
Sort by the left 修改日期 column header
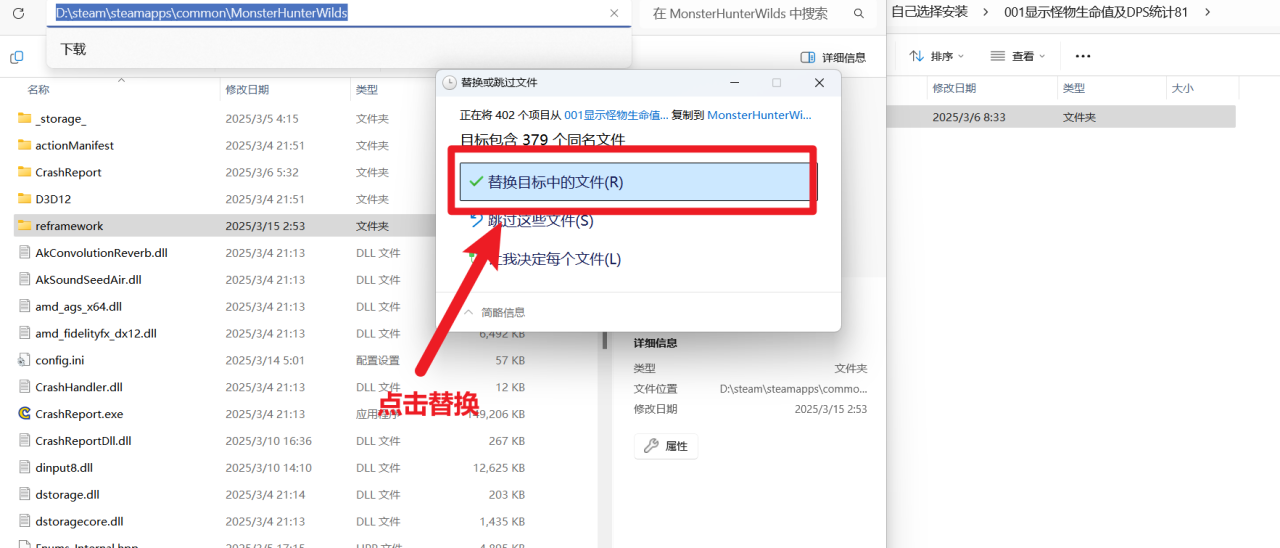tap(245, 89)
